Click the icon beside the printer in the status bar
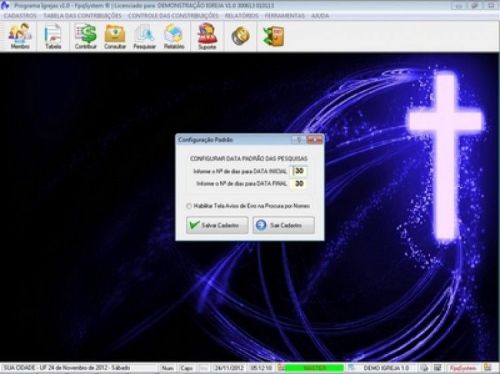This screenshot has width=500, height=374. coord(437,368)
